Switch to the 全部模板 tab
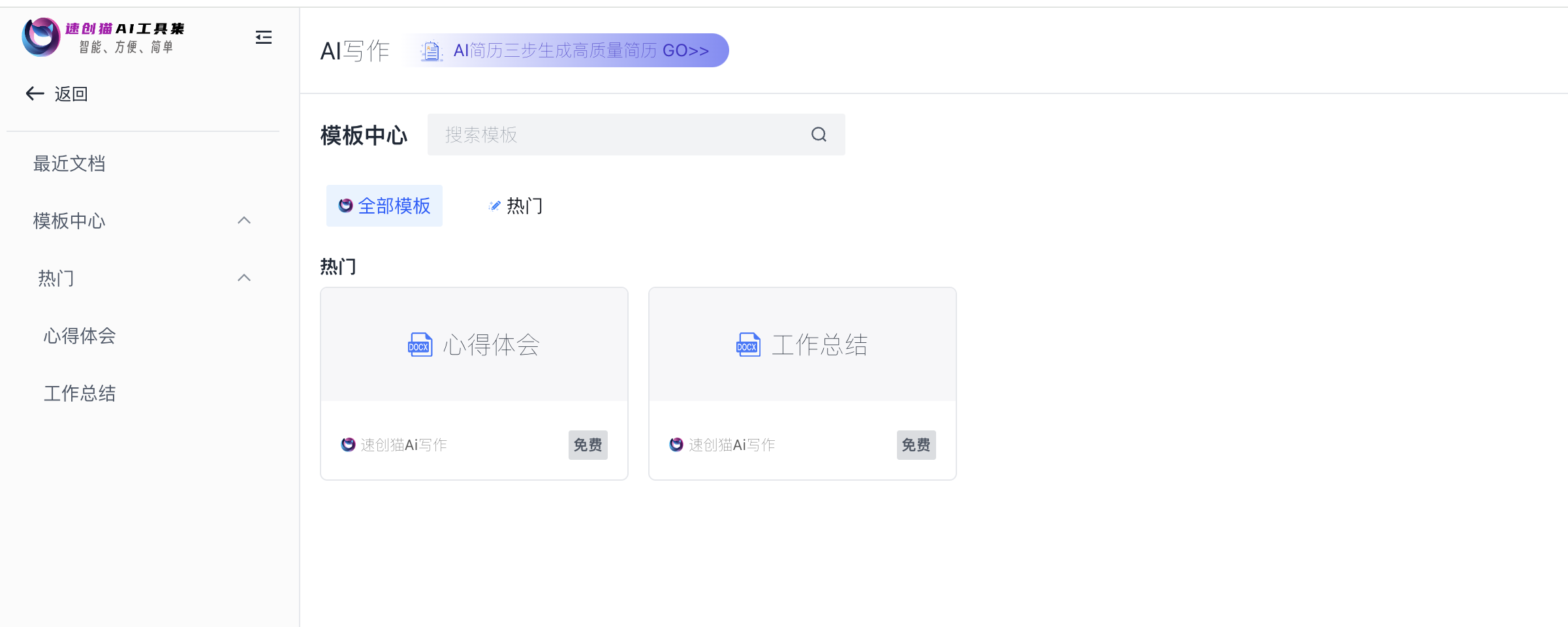 click(x=384, y=205)
